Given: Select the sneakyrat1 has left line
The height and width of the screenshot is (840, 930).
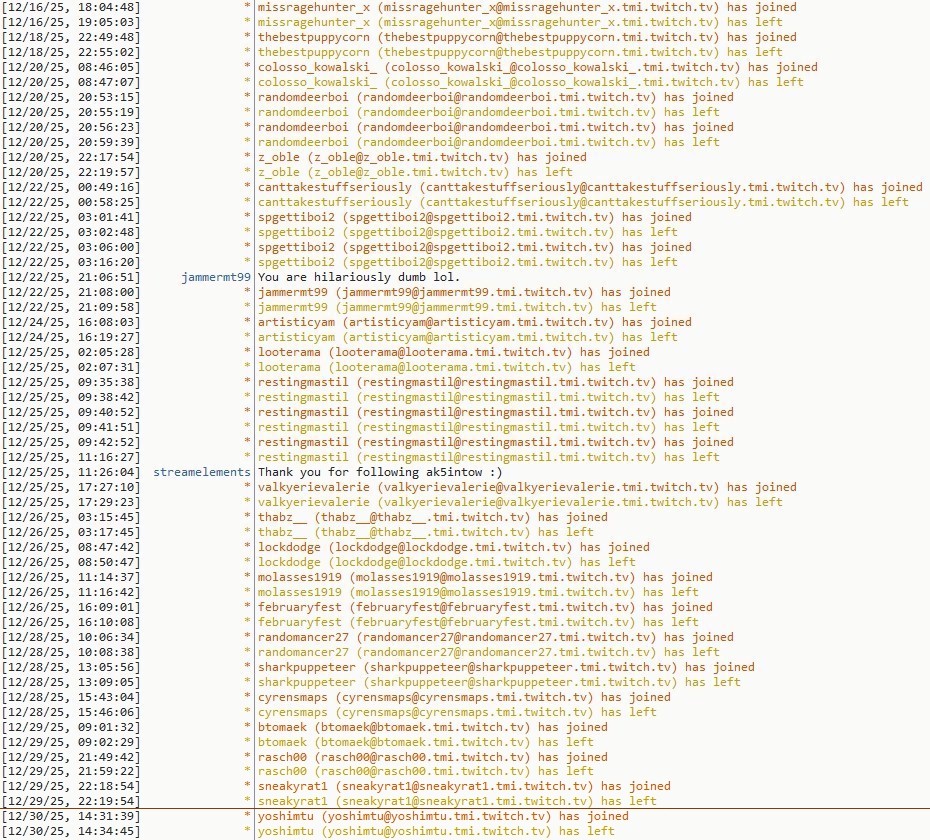Looking at the screenshot, I should pyautogui.click(x=457, y=801).
